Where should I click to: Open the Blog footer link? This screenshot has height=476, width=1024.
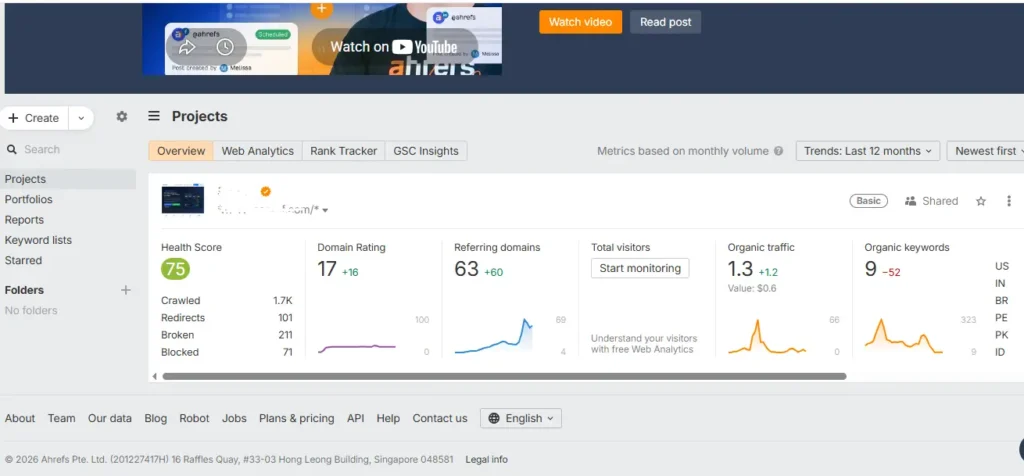[155, 419]
